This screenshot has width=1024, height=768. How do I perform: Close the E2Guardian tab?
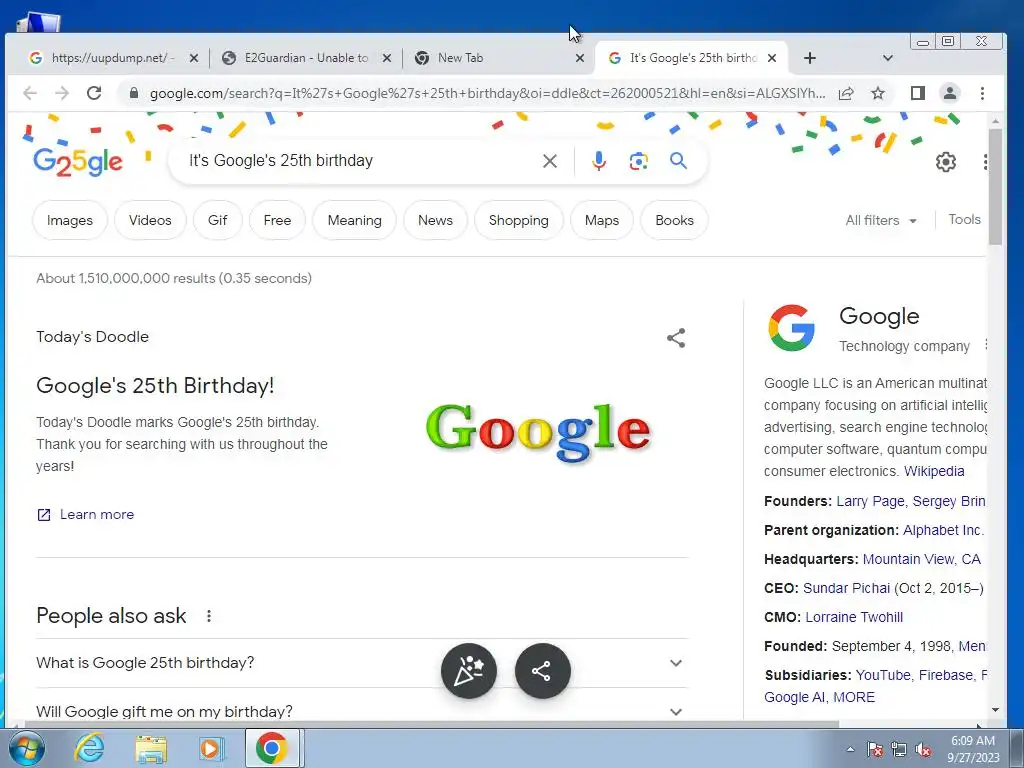[387, 58]
